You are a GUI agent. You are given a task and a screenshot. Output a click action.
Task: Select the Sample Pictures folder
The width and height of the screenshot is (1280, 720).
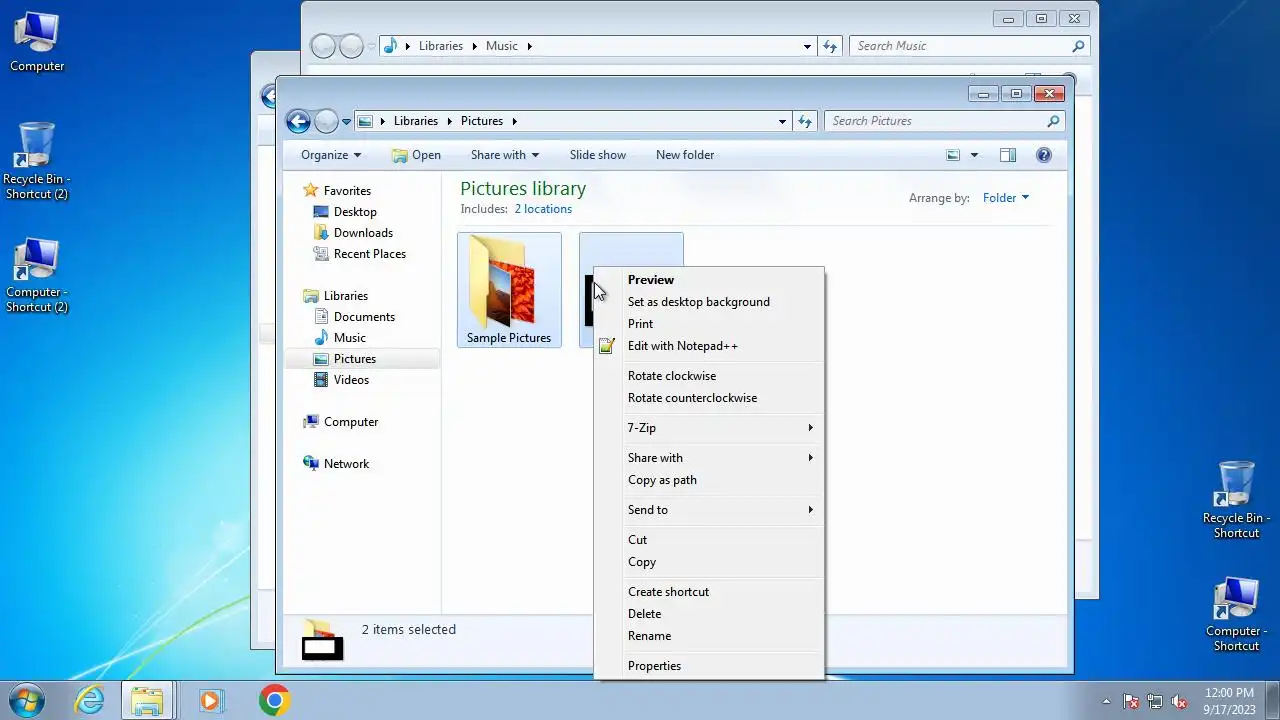point(509,290)
